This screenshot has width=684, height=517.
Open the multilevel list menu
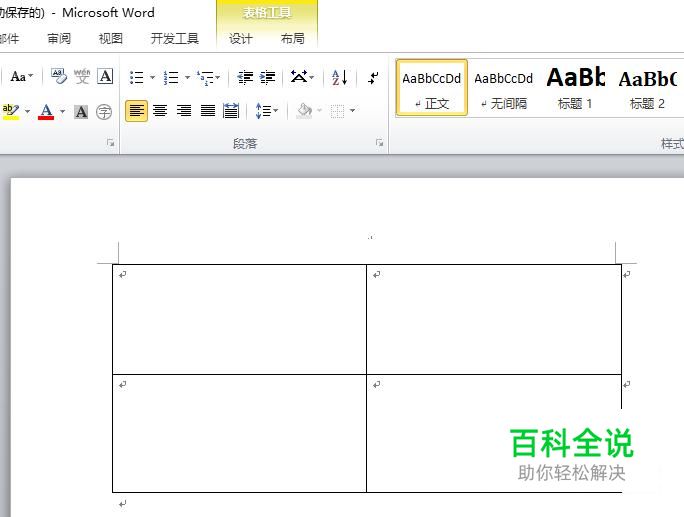208,78
